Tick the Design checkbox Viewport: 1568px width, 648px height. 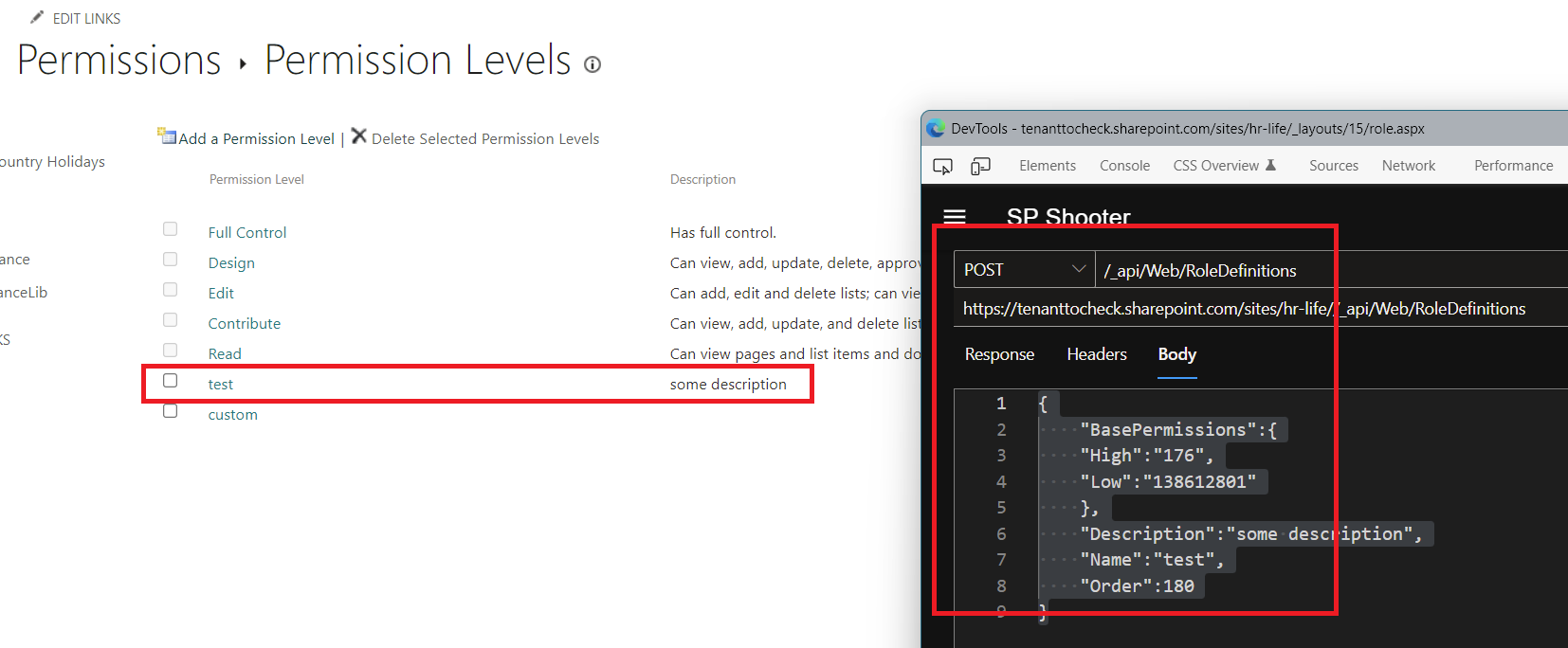(171, 260)
